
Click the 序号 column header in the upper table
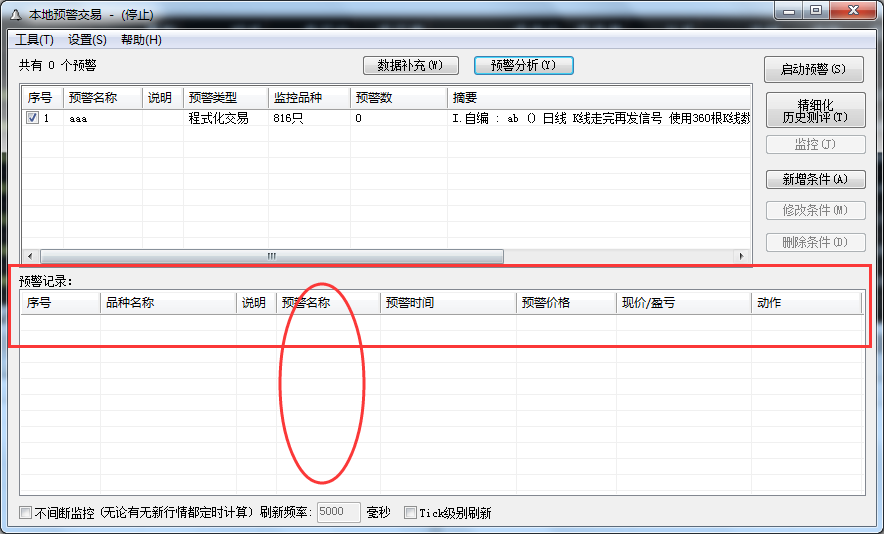[43, 98]
